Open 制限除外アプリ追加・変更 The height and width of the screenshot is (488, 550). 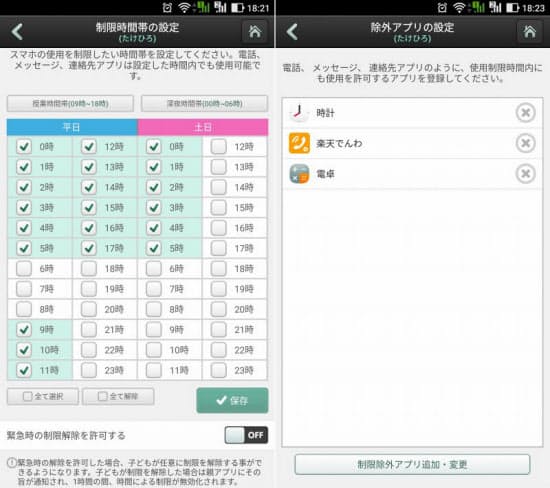click(x=412, y=464)
